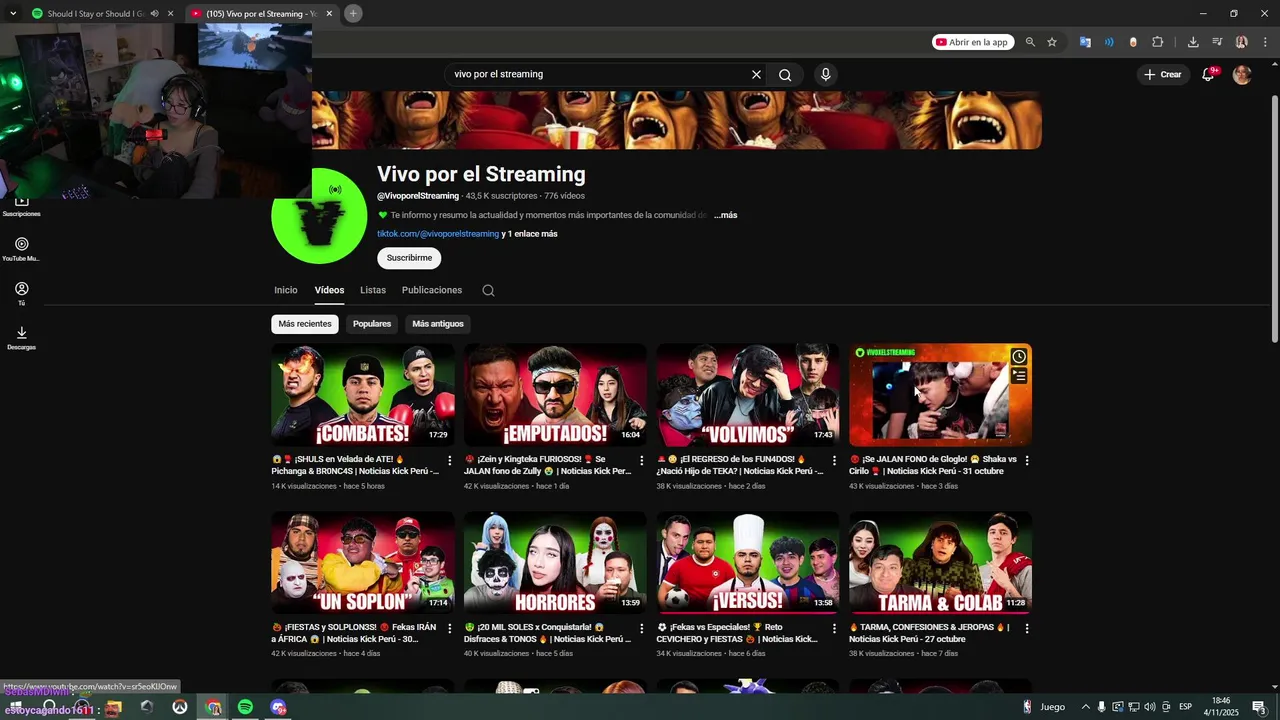
Task: Open the TARMA, CONFESIONES & JEROPAS title
Action: pyautogui.click(x=929, y=633)
